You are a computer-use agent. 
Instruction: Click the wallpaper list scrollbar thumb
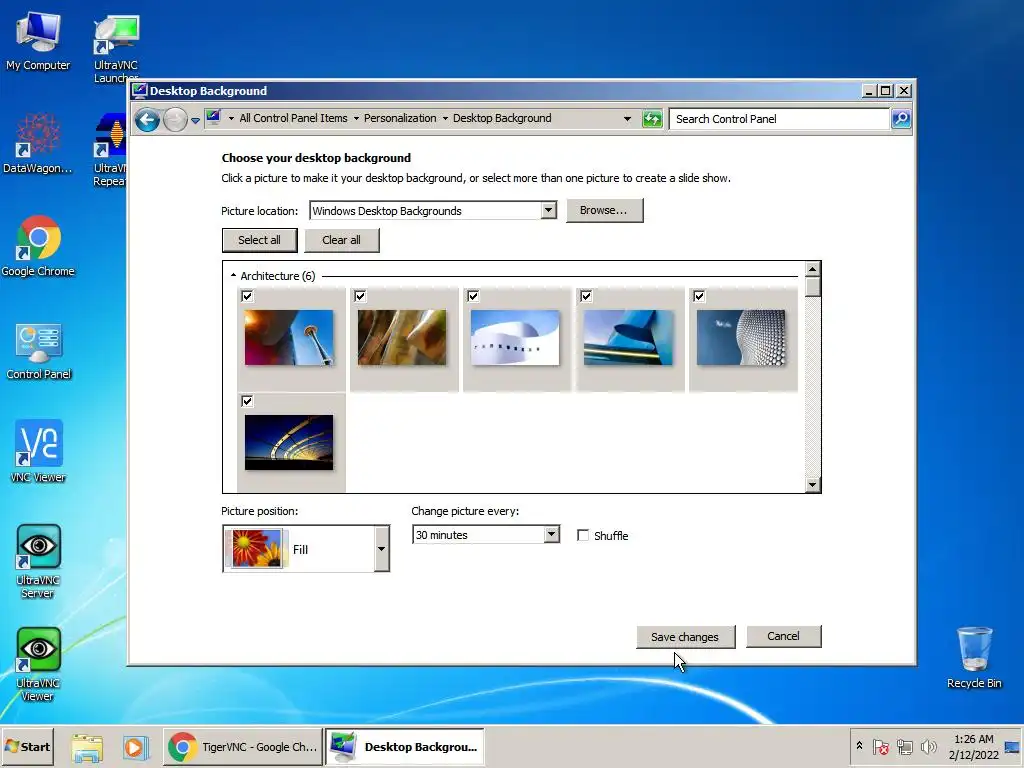point(812,287)
